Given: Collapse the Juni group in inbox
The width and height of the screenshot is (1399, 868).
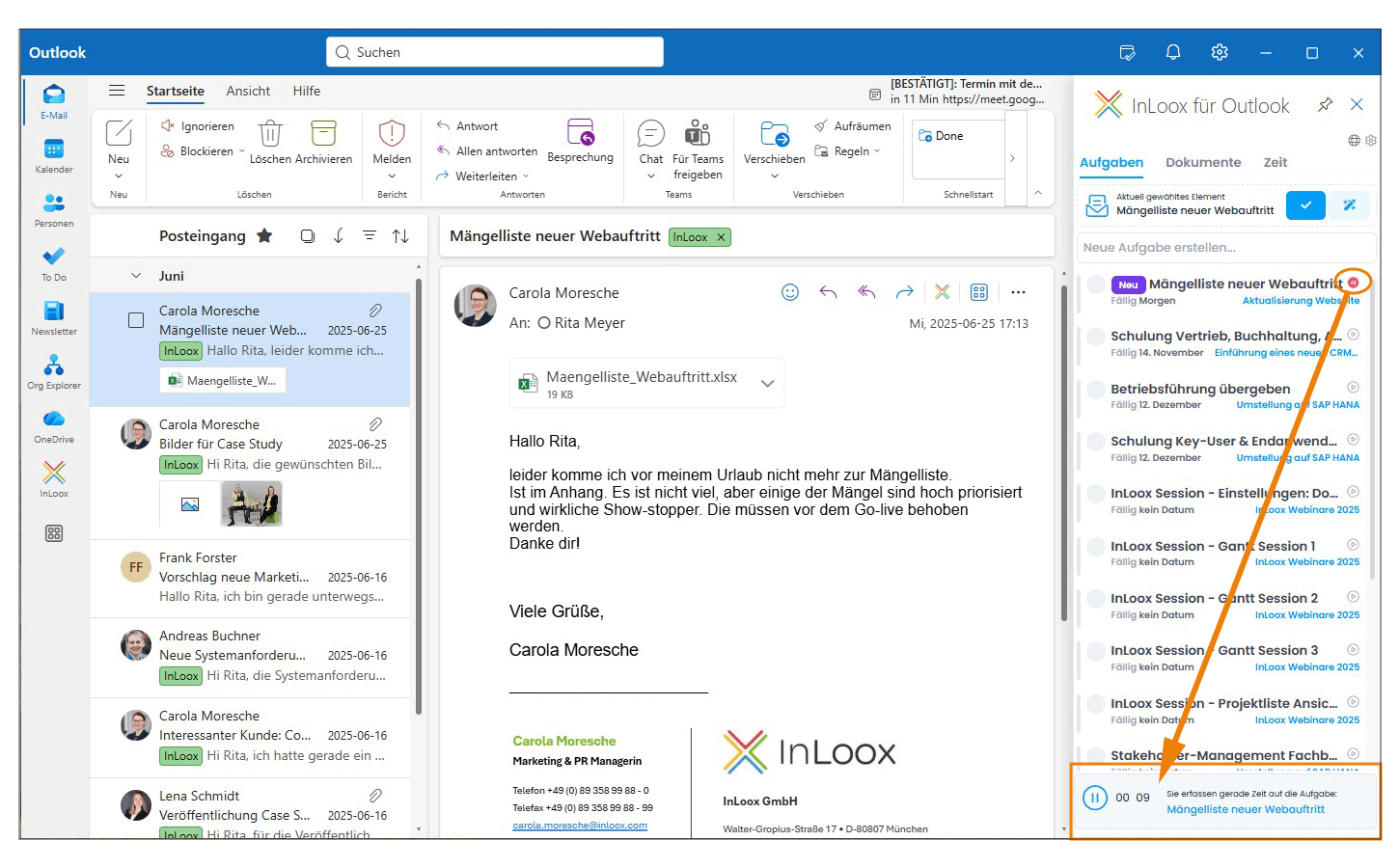Looking at the screenshot, I should (136, 276).
